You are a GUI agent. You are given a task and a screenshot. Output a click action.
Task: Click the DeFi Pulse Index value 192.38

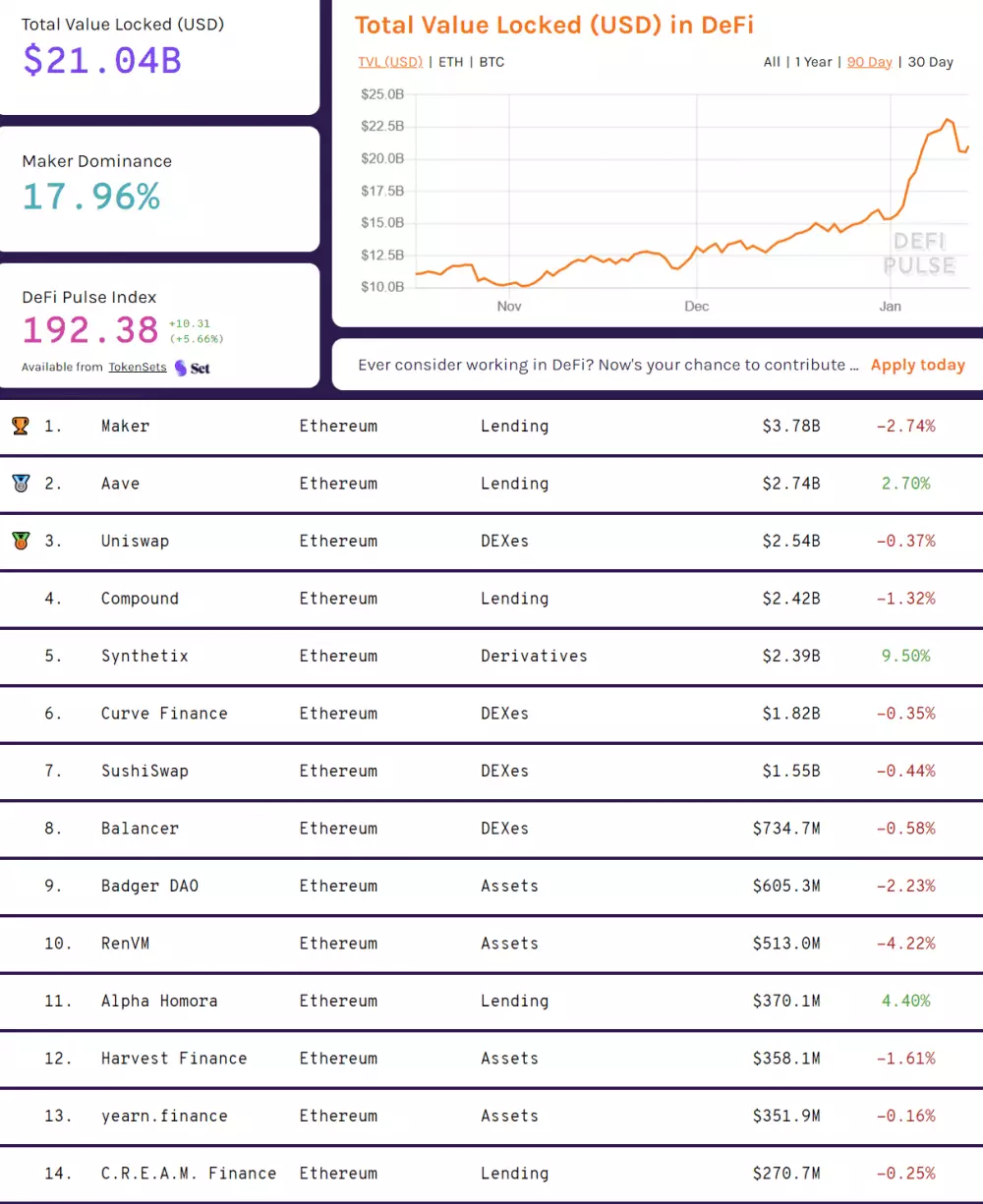(x=89, y=329)
